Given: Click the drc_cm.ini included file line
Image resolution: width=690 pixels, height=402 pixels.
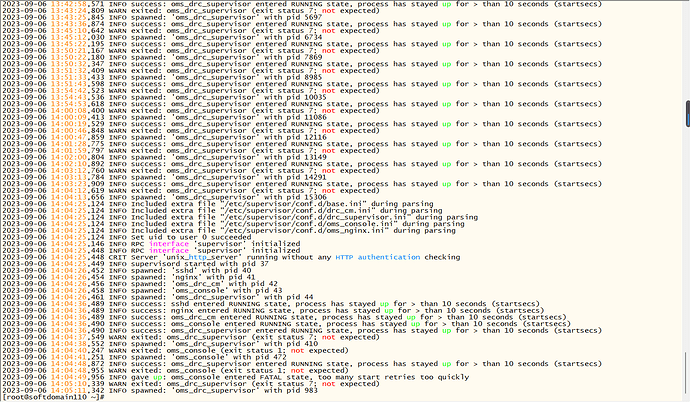Looking at the screenshot, I should coord(222,211).
